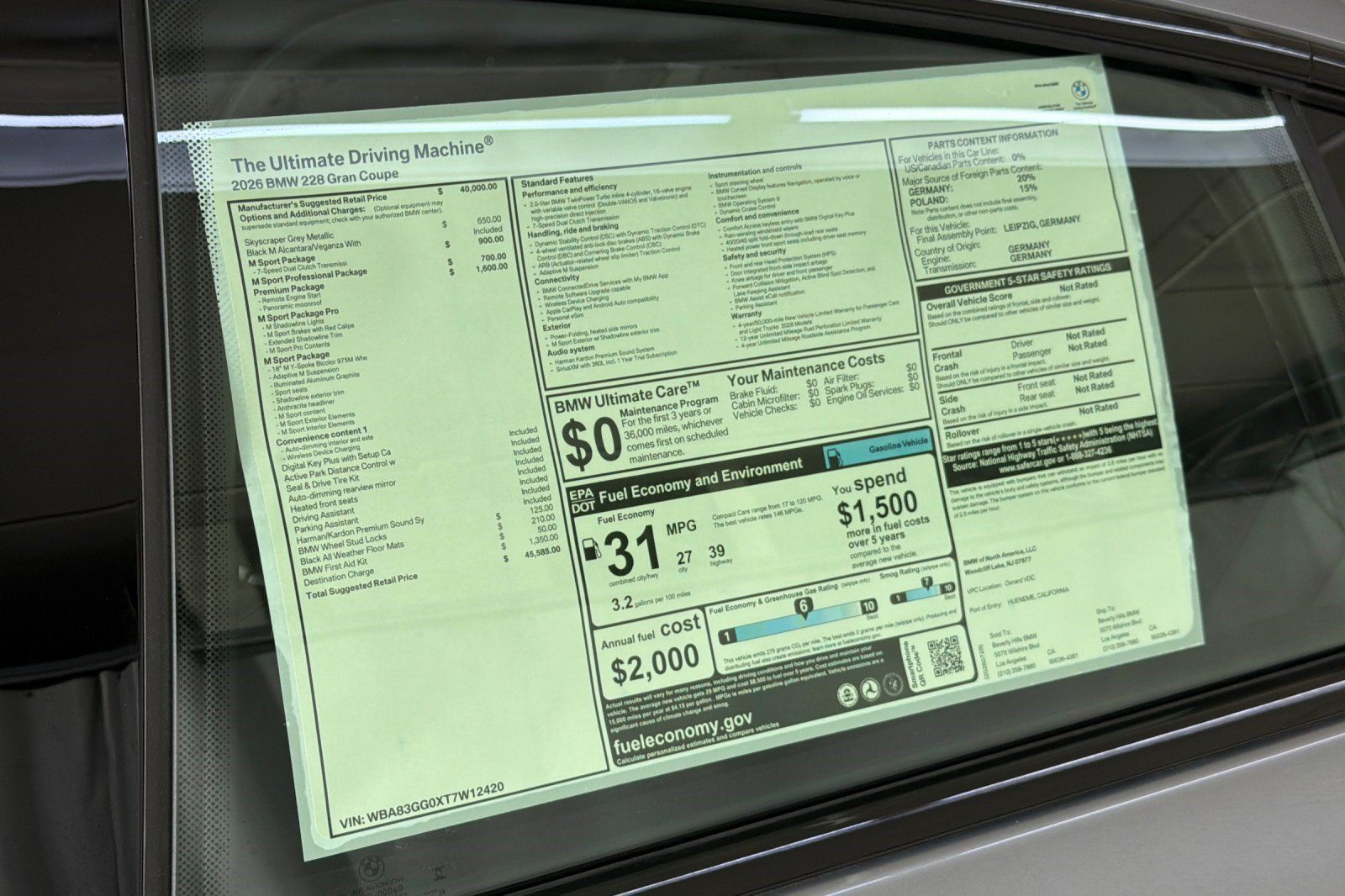Click 'The Ultimate Driving Machine' heading
1345x896 pixels.
pyautogui.click(x=361, y=155)
